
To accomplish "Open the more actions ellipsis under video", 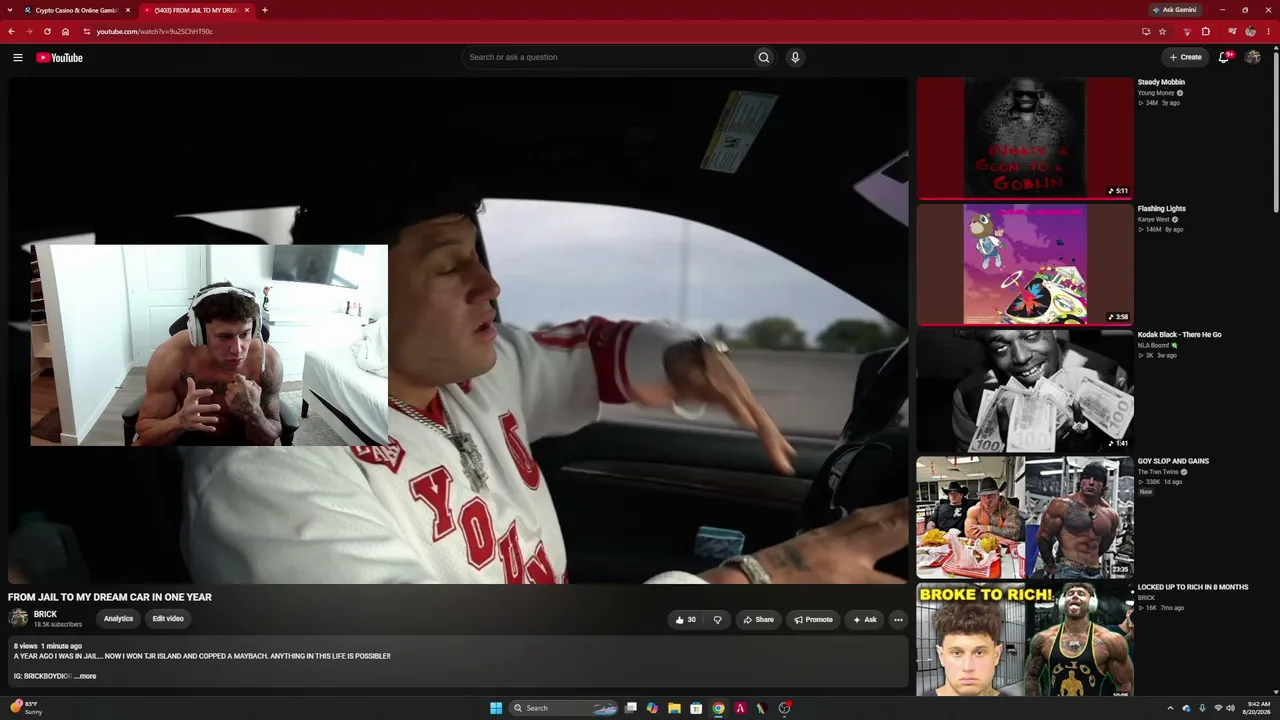I will click(x=898, y=620).
